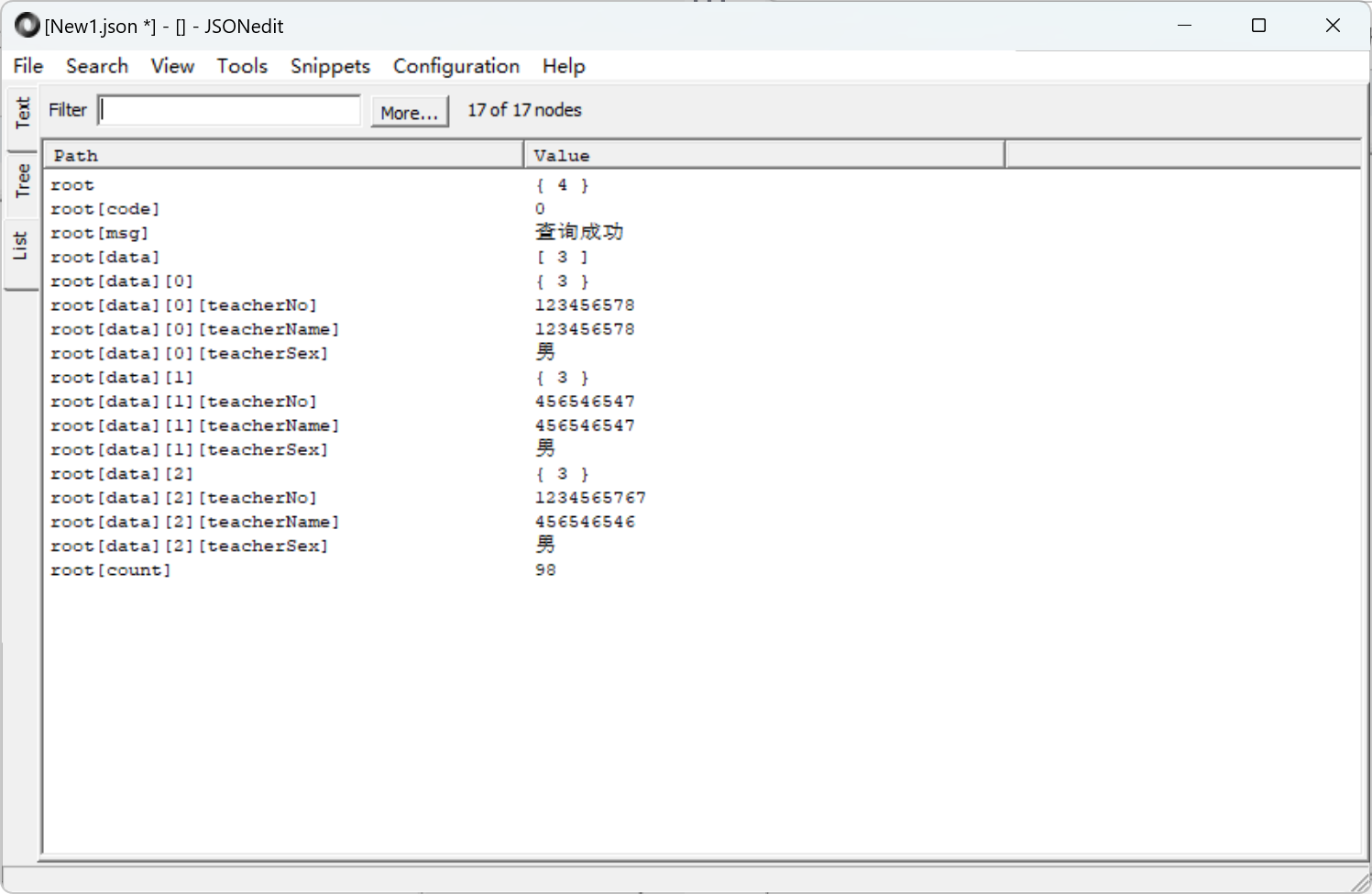The width and height of the screenshot is (1372, 894).
Task: Open the Snippets menu
Action: click(330, 66)
